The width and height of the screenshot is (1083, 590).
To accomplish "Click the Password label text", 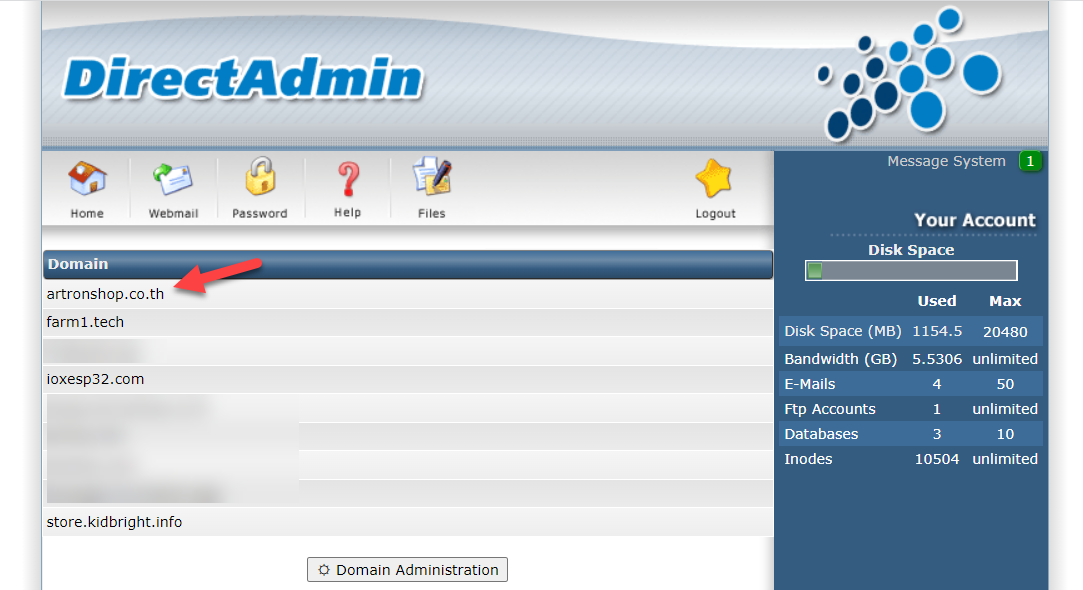I will click(x=260, y=213).
